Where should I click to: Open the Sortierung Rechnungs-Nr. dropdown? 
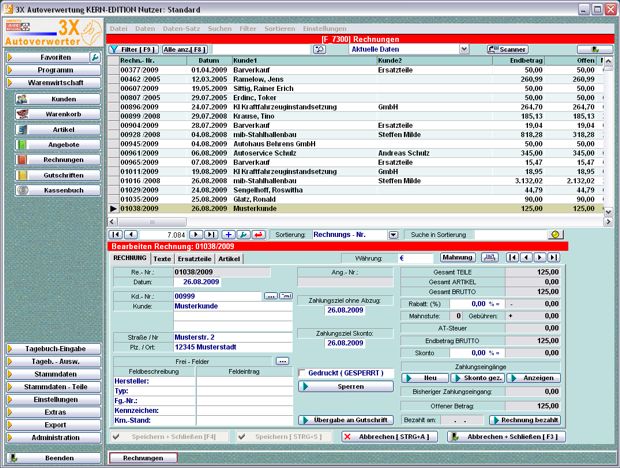point(393,235)
